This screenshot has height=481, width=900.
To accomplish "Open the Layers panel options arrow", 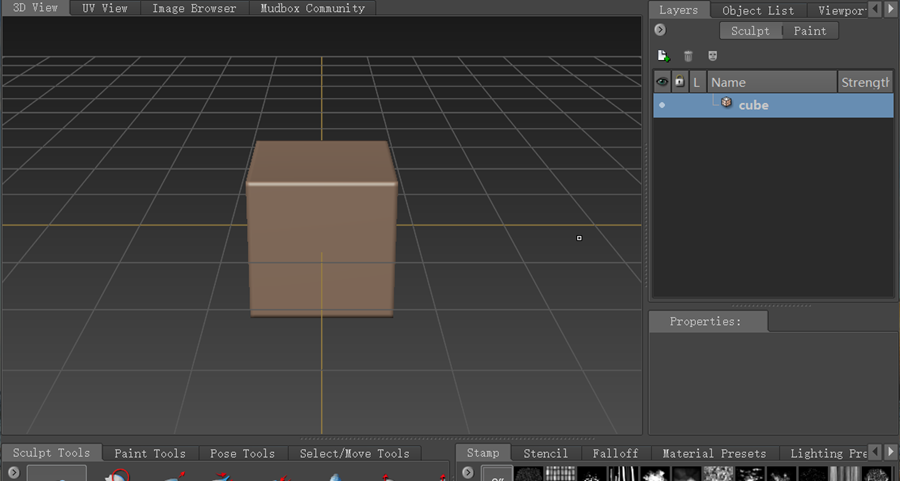I will click(x=660, y=29).
